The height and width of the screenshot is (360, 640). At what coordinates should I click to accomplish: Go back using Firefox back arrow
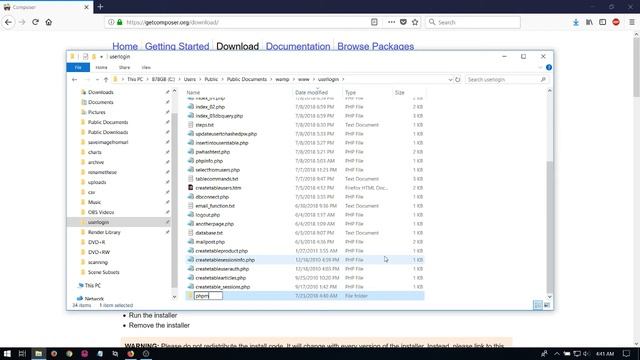coord(8,22)
